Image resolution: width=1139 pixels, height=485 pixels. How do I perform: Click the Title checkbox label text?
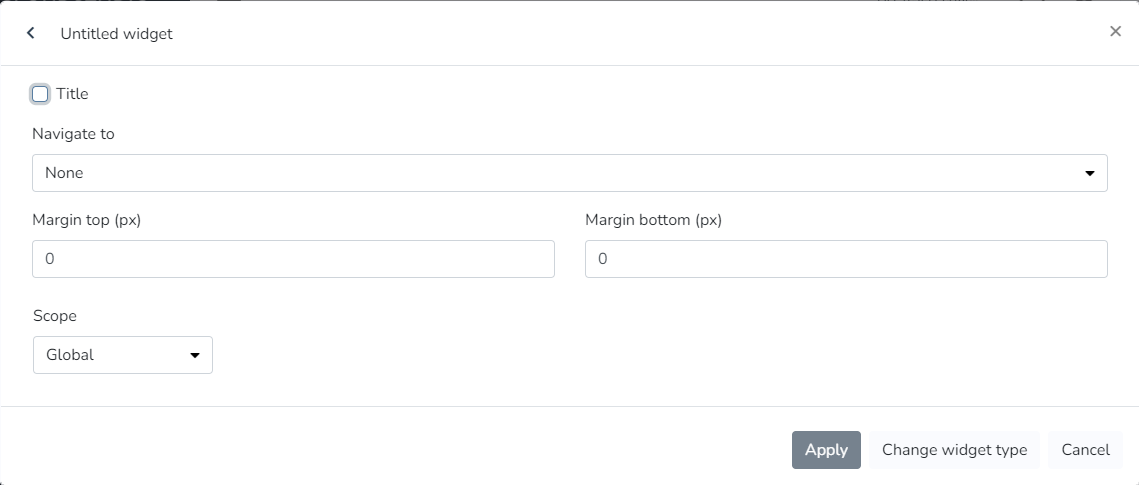pos(72,94)
